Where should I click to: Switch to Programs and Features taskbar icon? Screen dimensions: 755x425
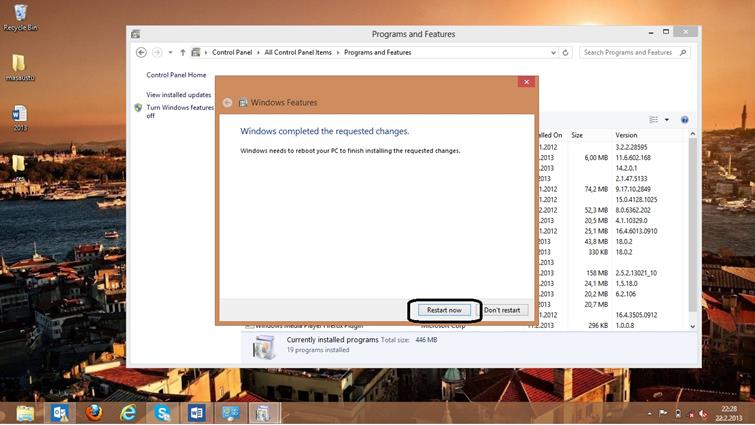coord(263,413)
